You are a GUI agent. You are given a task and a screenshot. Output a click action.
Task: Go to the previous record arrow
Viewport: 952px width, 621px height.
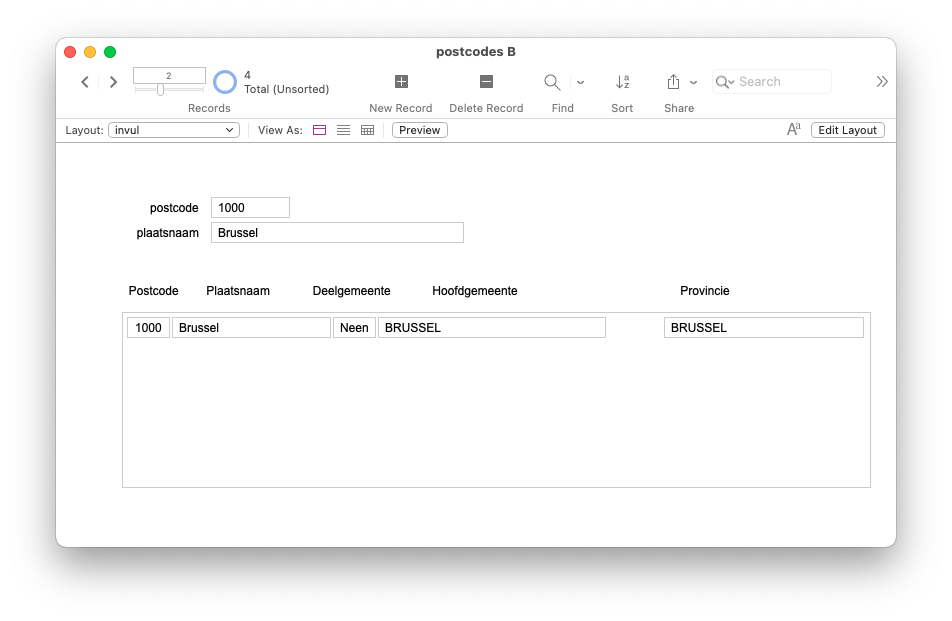coord(85,82)
